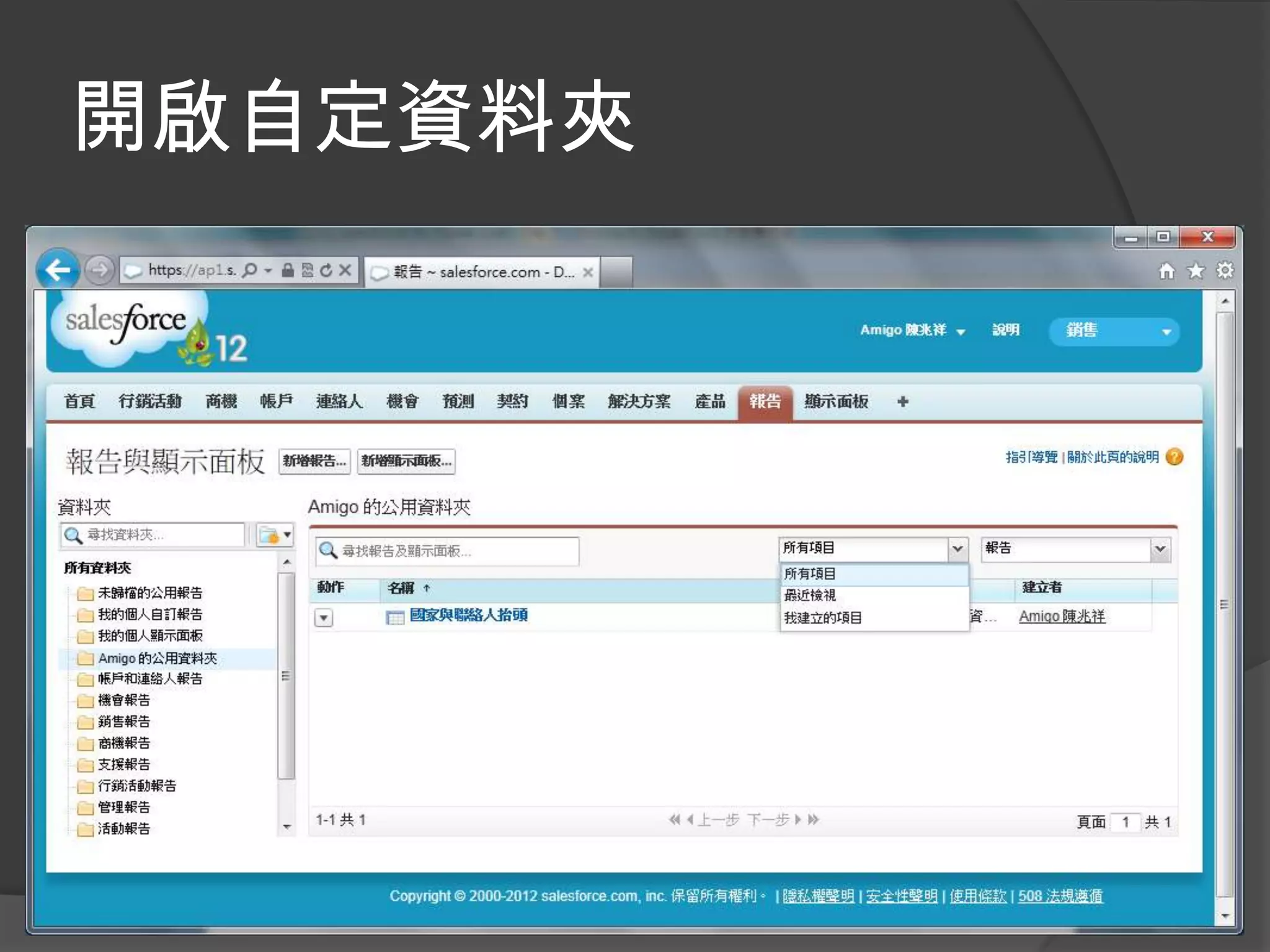This screenshot has height=952, width=1270.
Task: Go to the 機會 tab
Action: click(402, 402)
